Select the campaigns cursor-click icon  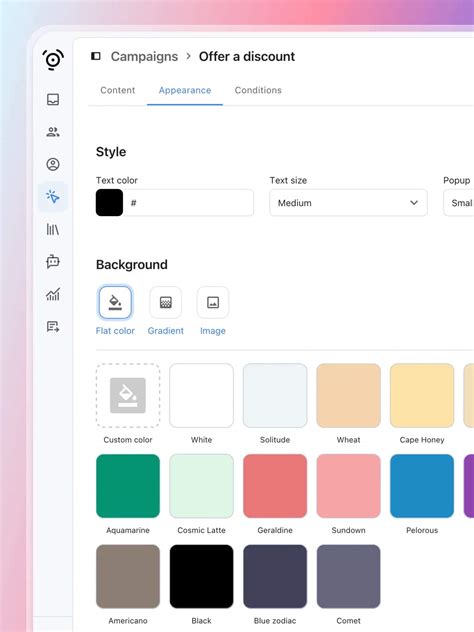pyautogui.click(x=53, y=197)
